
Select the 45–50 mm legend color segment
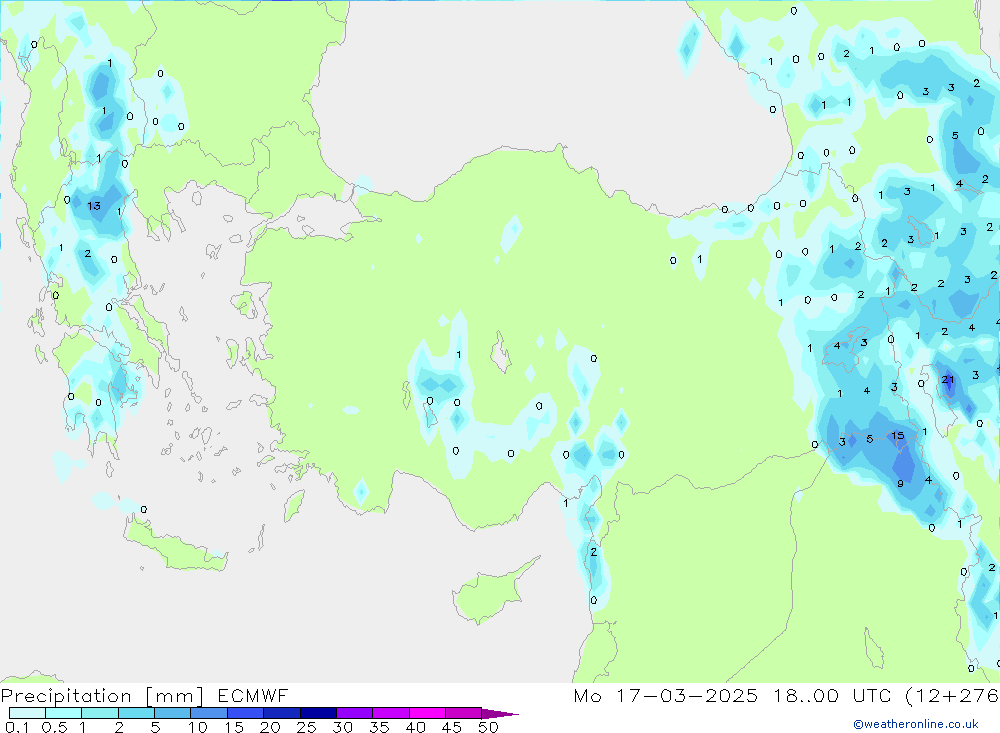click(464, 713)
